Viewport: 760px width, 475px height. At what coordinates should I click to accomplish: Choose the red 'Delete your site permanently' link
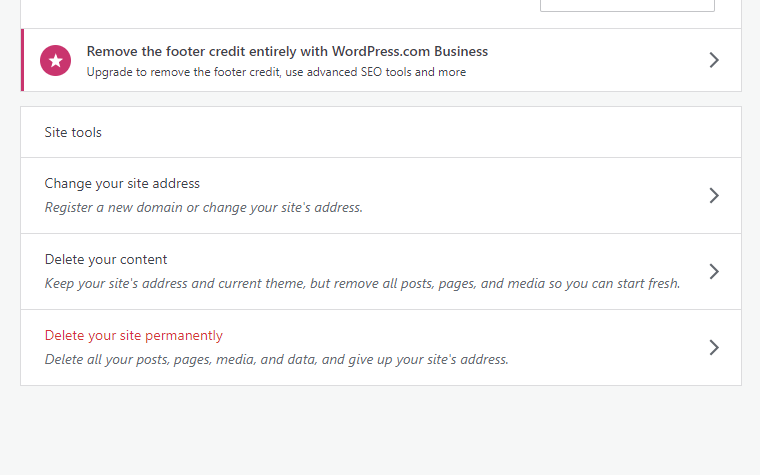pyautogui.click(x=133, y=336)
